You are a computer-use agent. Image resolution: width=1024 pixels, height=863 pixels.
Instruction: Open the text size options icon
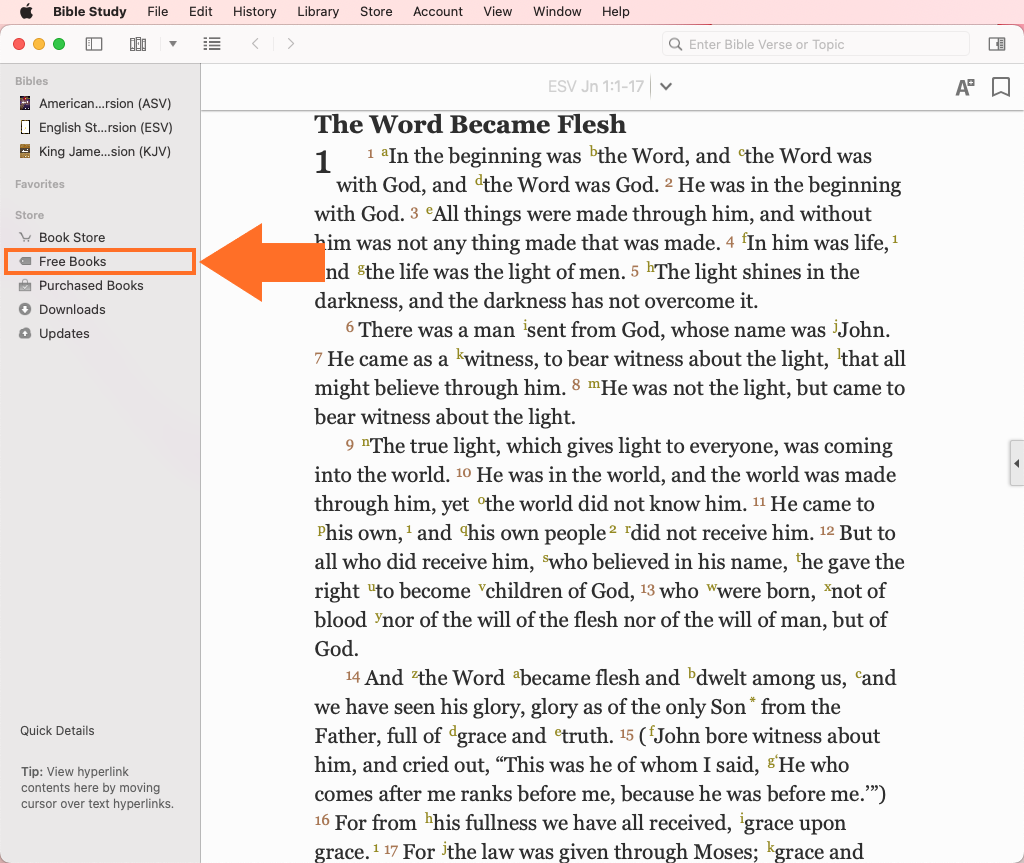[964, 88]
